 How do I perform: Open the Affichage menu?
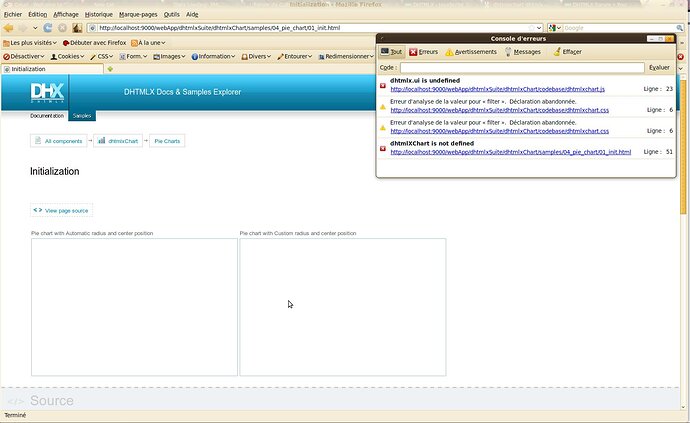click(x=66, y=15)
